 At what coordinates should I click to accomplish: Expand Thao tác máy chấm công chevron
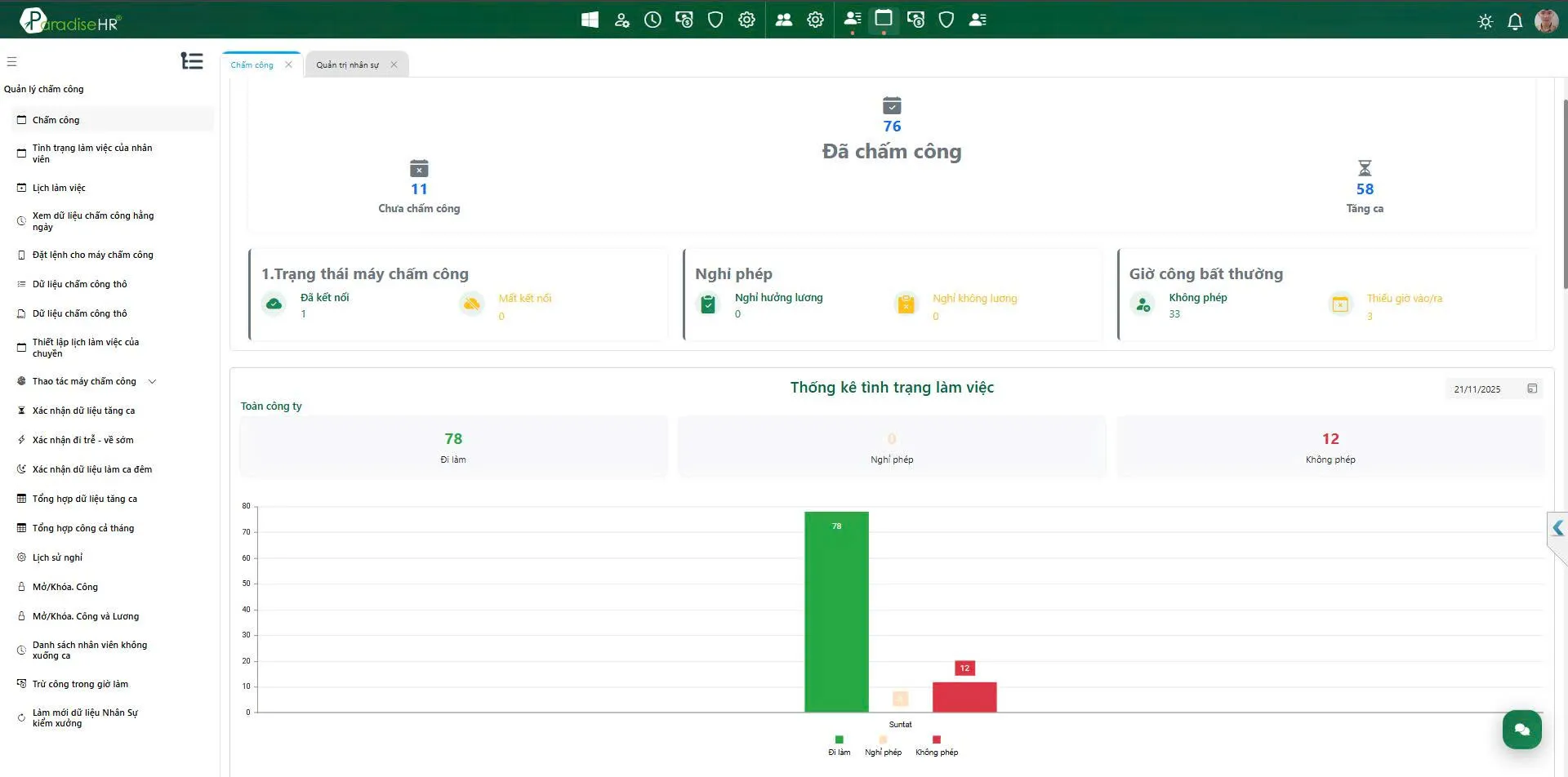tap(152, 381)
